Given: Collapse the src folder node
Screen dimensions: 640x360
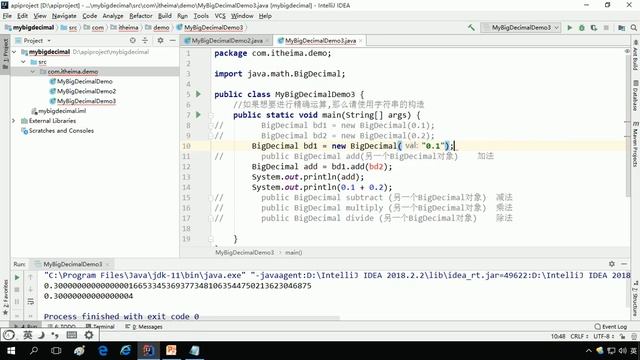Looking at the screenshot, I should 23,62.
